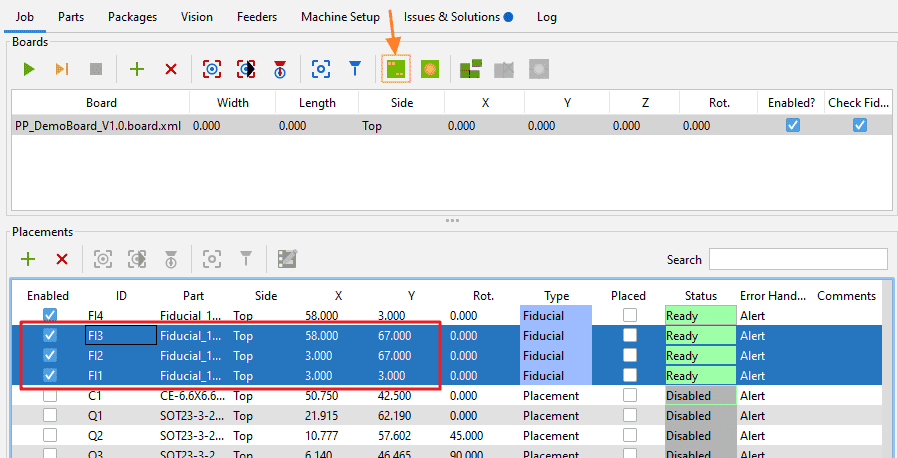
Task: Enable the C1 placement checkbox
Action: [50, 395]
